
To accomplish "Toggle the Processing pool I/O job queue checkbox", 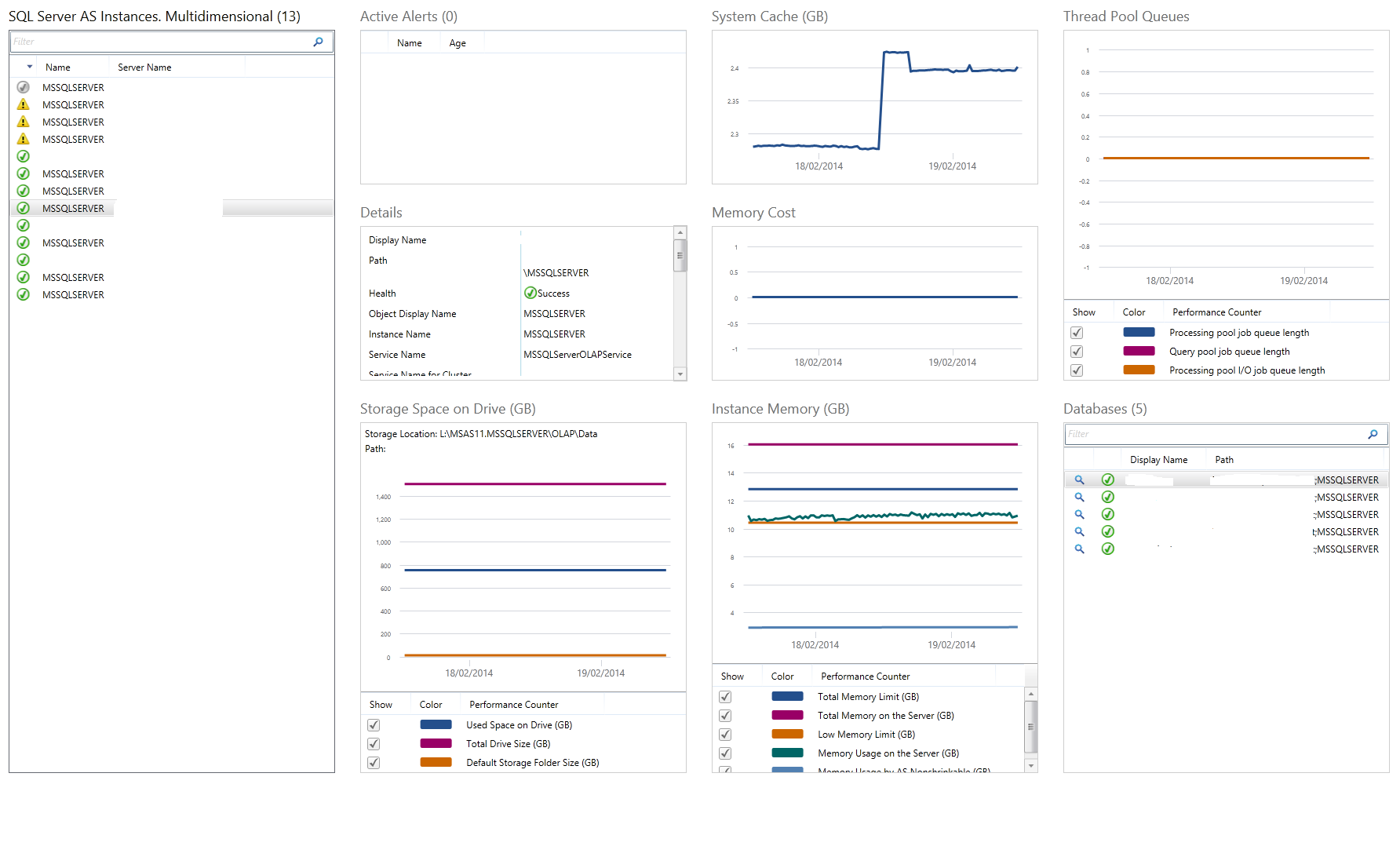I will [x=1077, y=370].
